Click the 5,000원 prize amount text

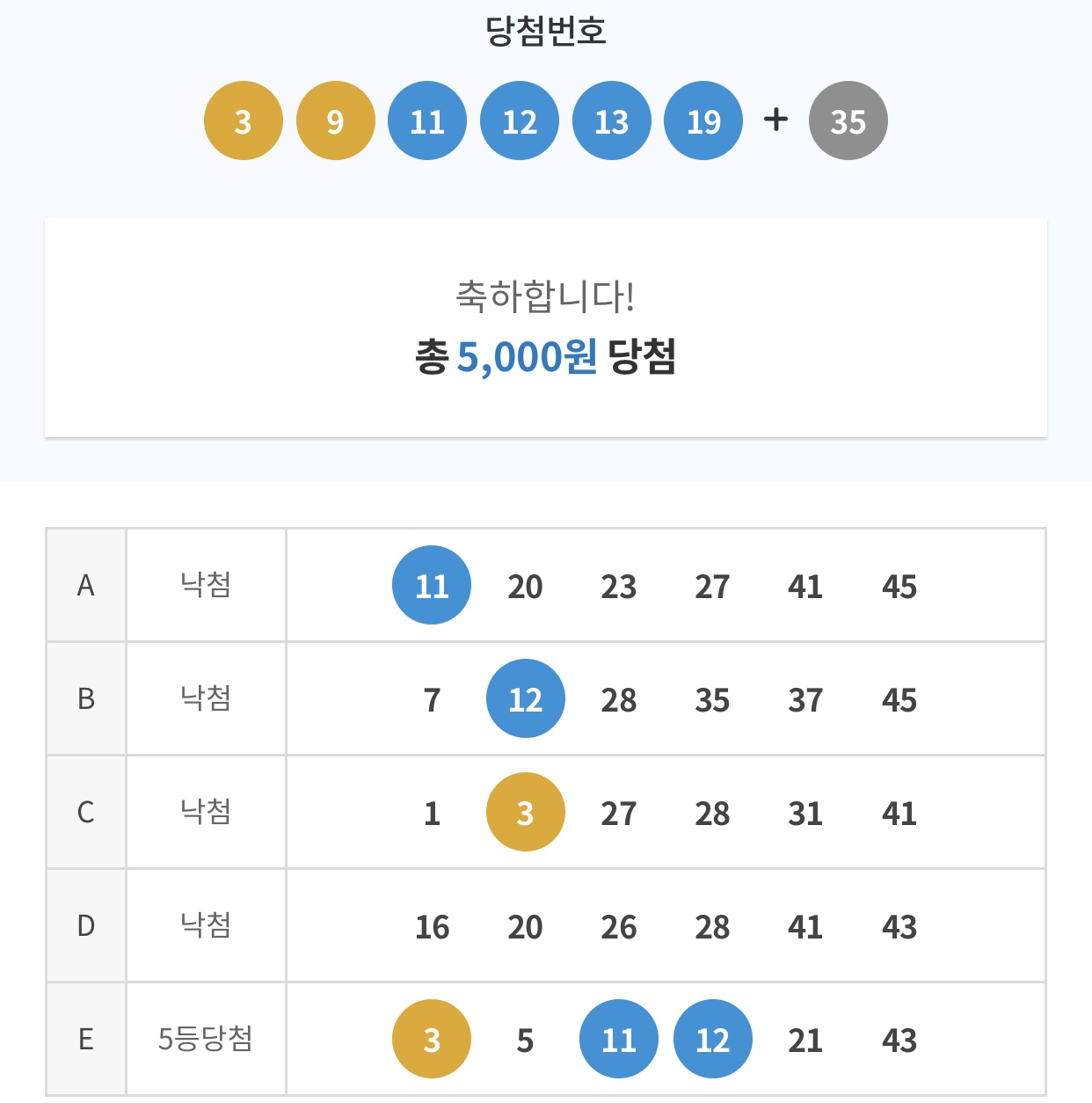(x=527, y=357)
